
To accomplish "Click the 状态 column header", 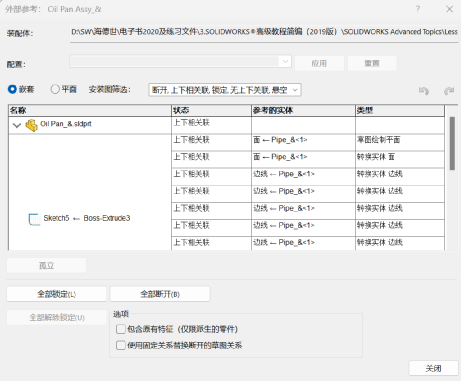I will coord(211,110).
